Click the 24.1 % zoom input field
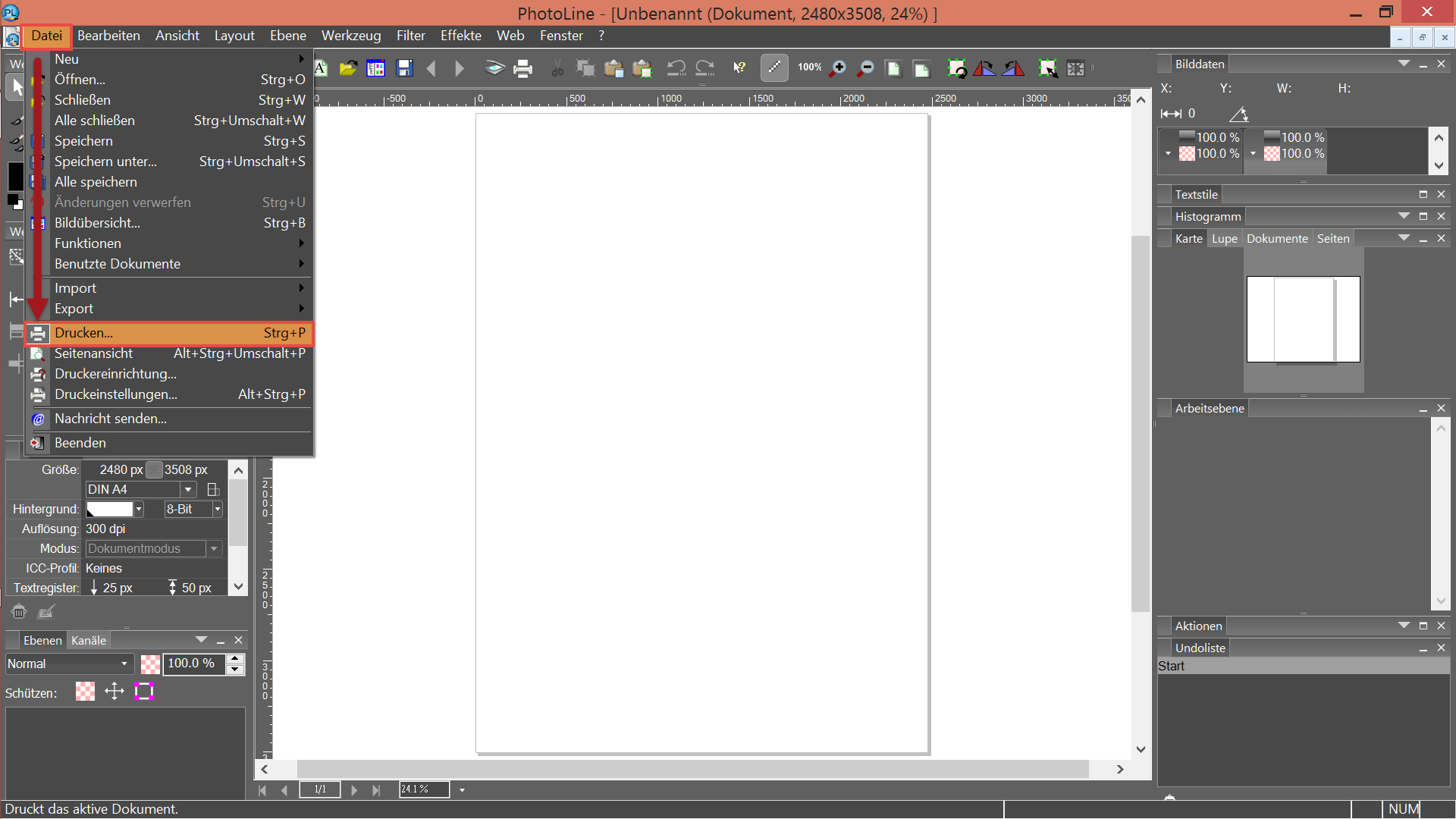 [x=424, y=790]
